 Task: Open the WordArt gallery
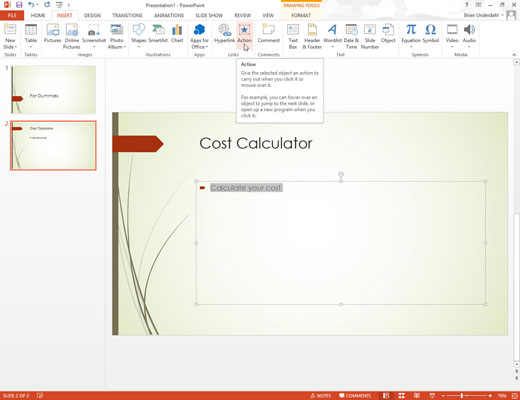(x=332, y=36)
